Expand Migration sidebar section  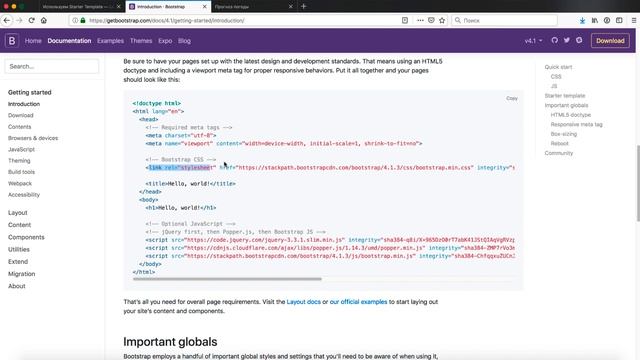pos(22,274)
